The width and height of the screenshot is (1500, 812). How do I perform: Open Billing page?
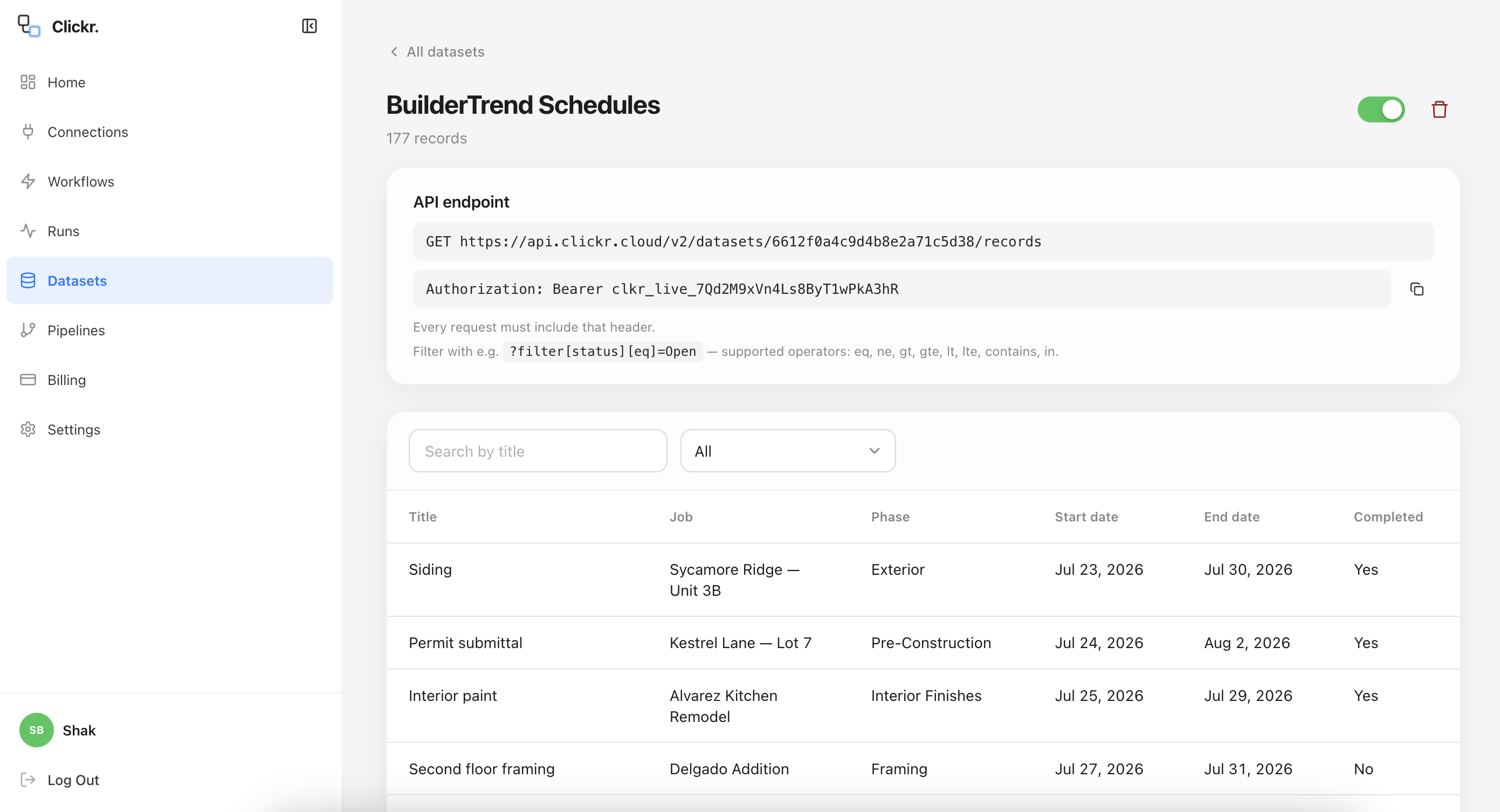click(169, 379)
